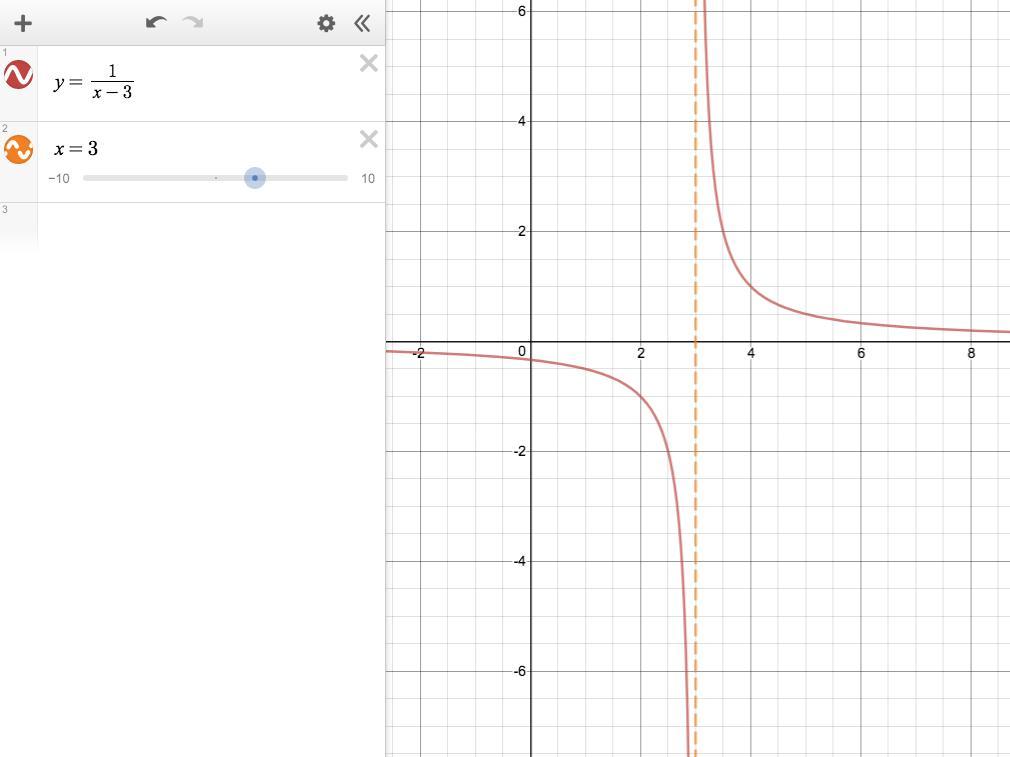
Task: Click empty expression row 3
Action: pyautogui.click(x=211, y=225)
